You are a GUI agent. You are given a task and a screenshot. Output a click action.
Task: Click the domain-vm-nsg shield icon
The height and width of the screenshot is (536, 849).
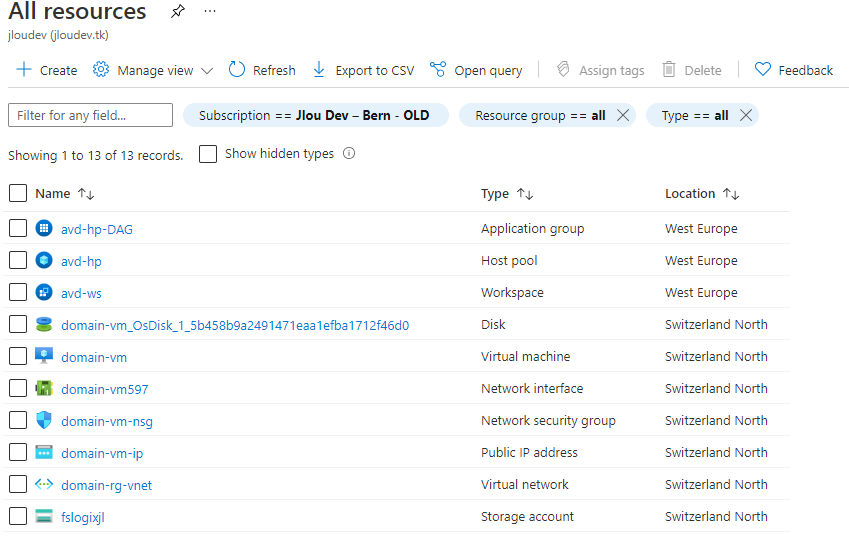point(44,420)
